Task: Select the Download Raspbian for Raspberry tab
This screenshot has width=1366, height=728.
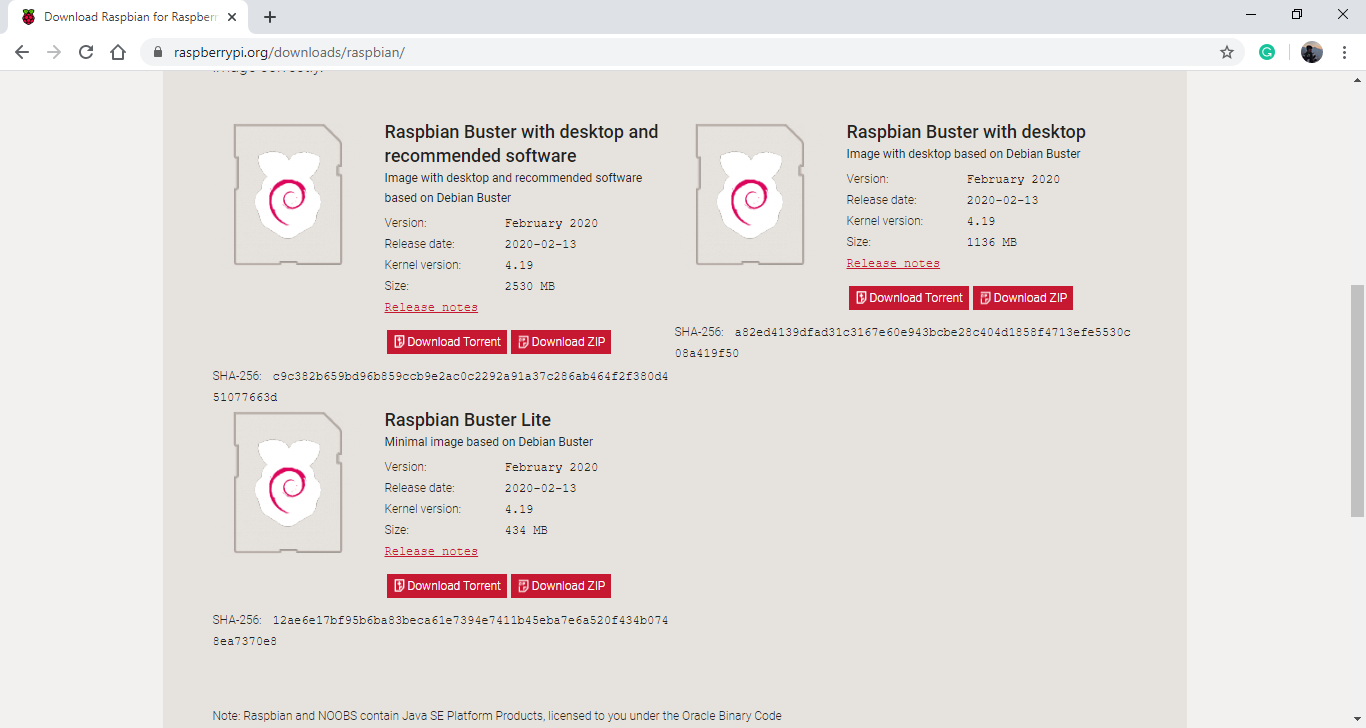Action: [x=130, y=17]
